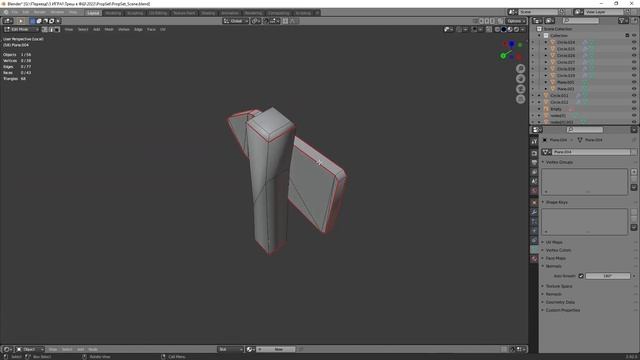Toggle viewport overlays icon
This screenshot has width=640, height=360.
(474, 29)
